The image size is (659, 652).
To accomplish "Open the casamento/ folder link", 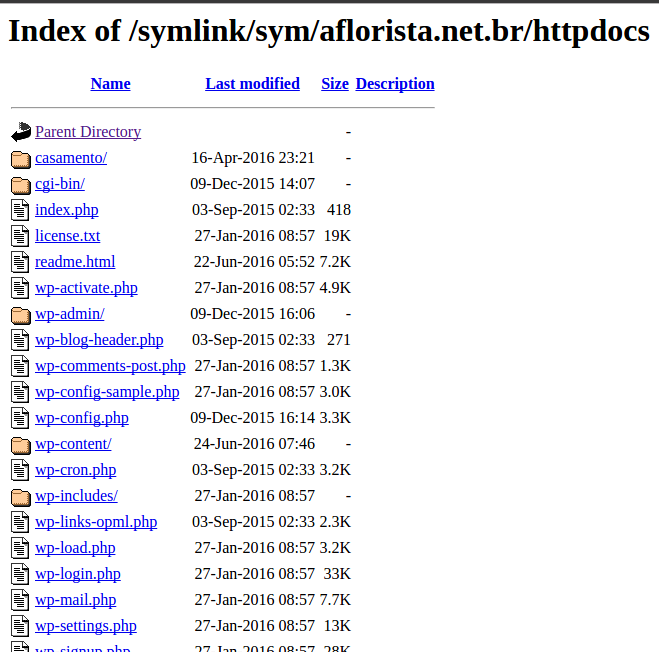I will (71, 158).
